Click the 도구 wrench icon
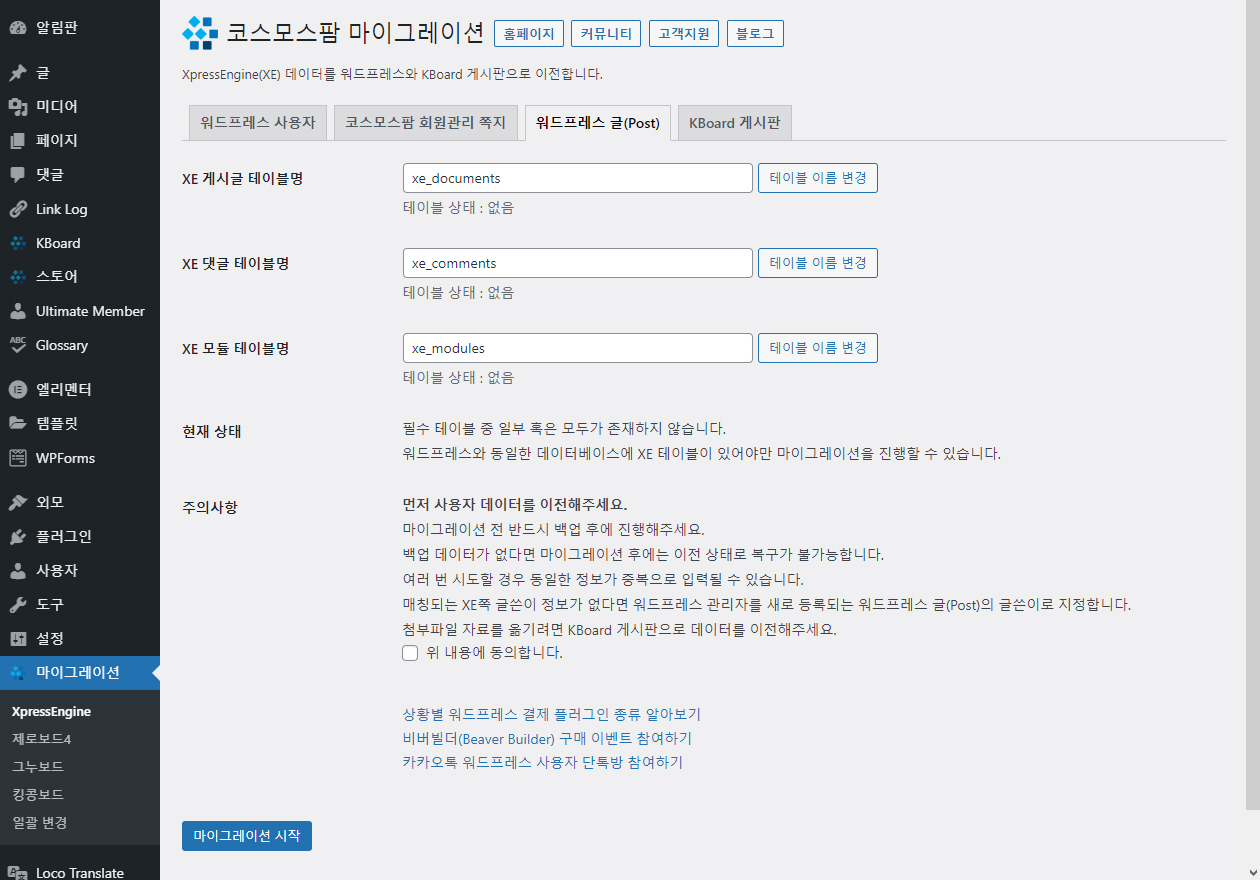The image size is (1260, 880). [x=18, y=604]
